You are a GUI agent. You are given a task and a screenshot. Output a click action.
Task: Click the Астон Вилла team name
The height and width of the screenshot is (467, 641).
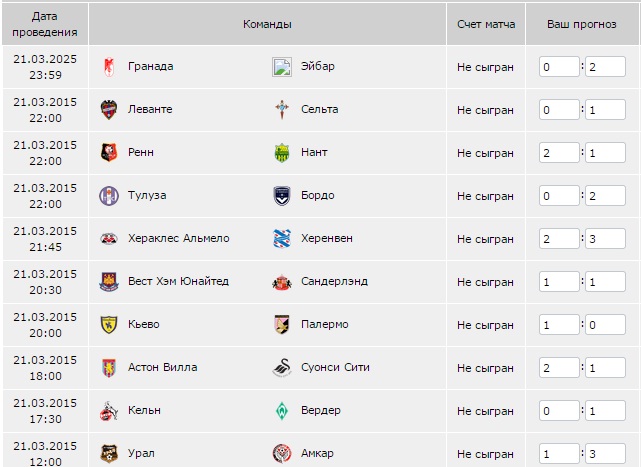pyautogui.click(x=163, y=367)
